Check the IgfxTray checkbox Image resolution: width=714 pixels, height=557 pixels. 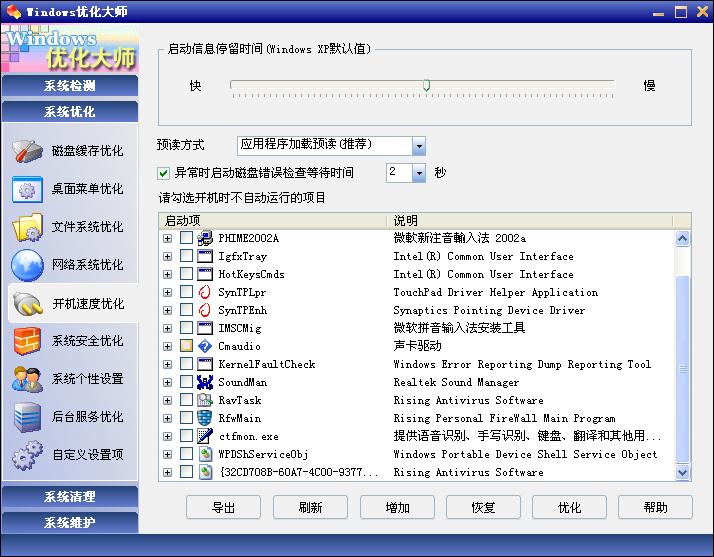(x=186, y=256)
